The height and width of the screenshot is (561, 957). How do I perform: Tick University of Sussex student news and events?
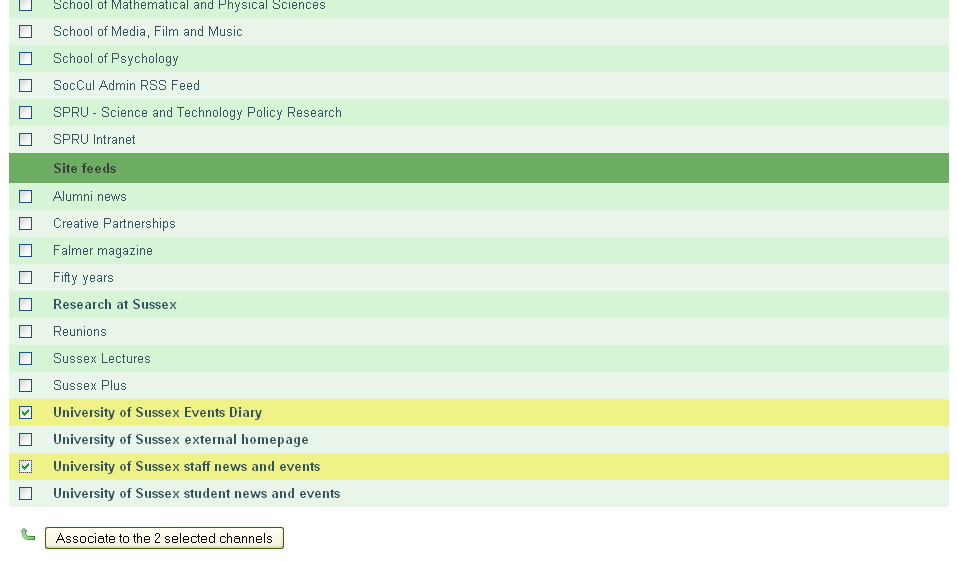tap(26, 493)
